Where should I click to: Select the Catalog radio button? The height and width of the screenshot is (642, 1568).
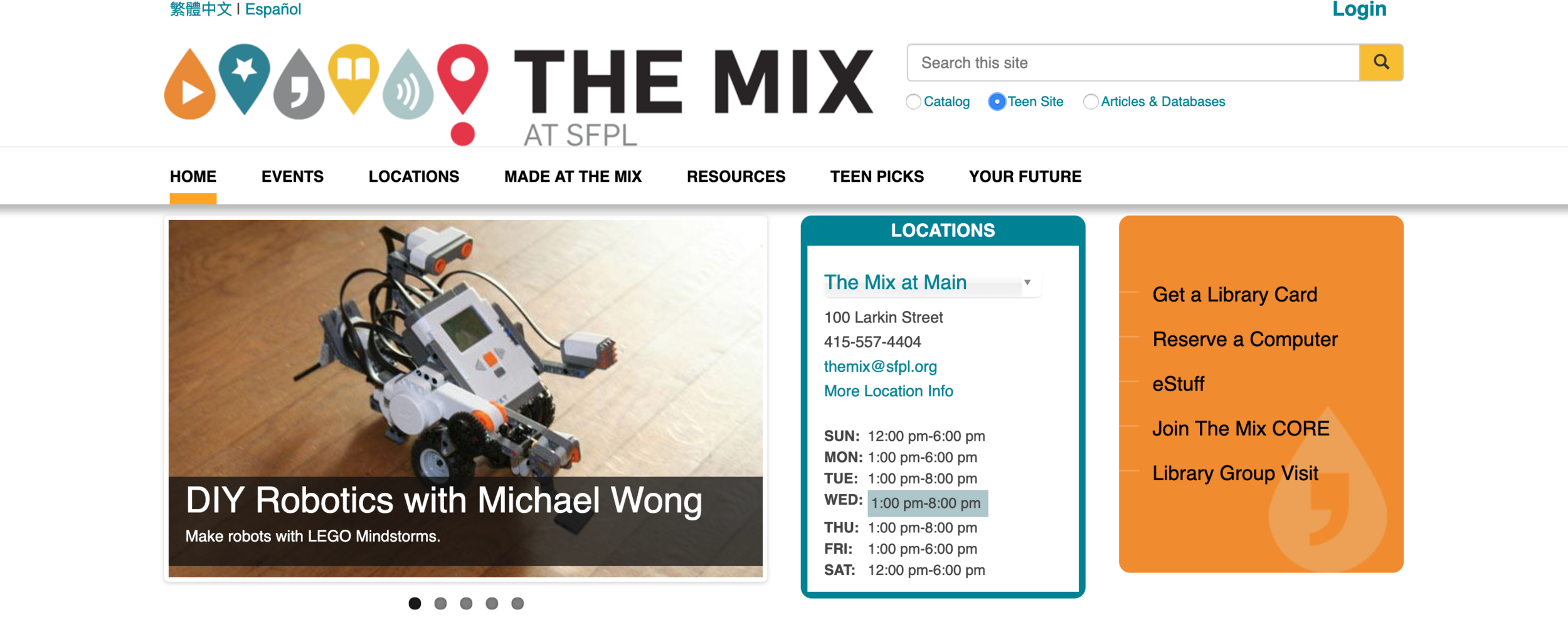point(913,102)
